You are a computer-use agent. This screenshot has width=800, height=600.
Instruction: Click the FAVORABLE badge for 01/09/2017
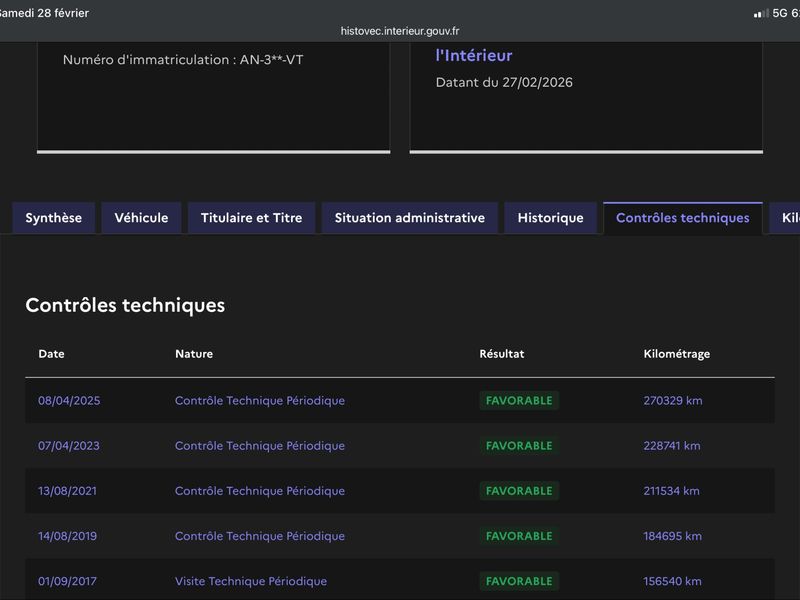[518, 581]
